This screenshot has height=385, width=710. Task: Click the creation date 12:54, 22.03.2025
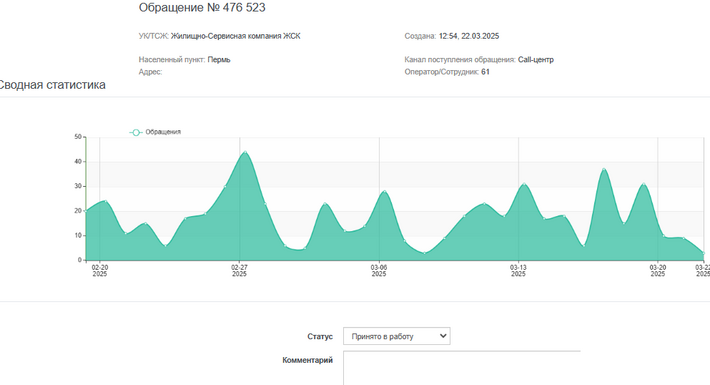coord(469,36)
